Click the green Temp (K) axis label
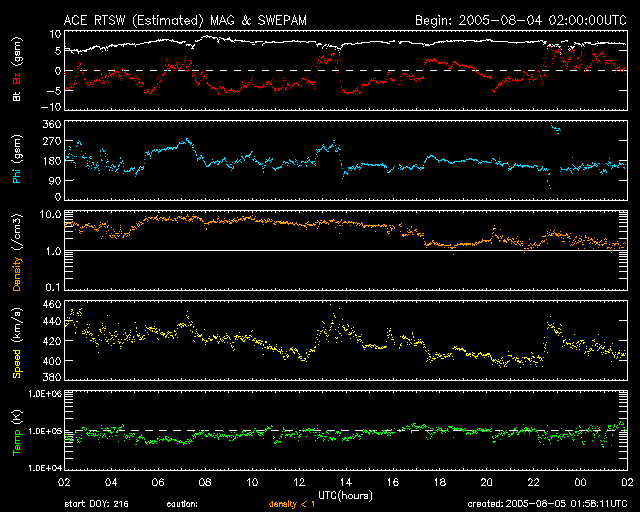This screenshot has height=512, width=640. pos(17,432)
